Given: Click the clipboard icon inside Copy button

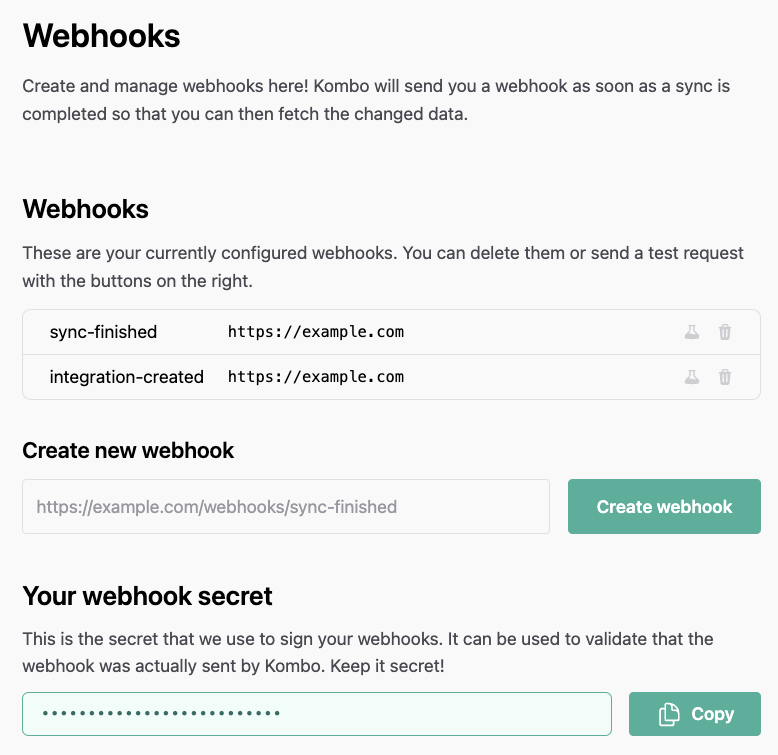Looking at the screenshot, I should click(x=669, y=714).
